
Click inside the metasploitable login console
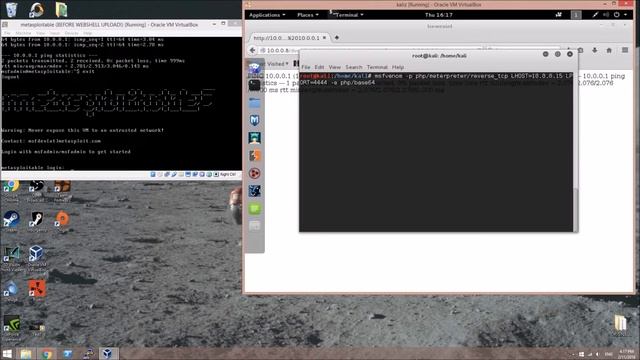pyautogui.click(x=121, y=104)
